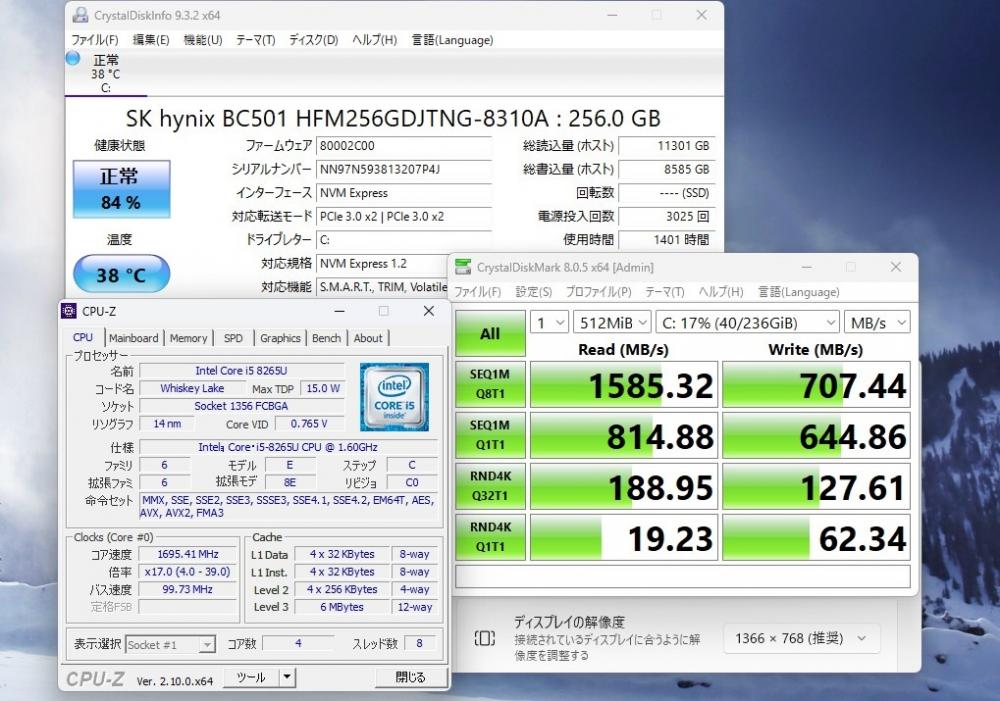Viewport: 1000px width, 701px height.
Task: Run the SEQ1M Q1T1 benchmark test
Action: pos(490,435)
